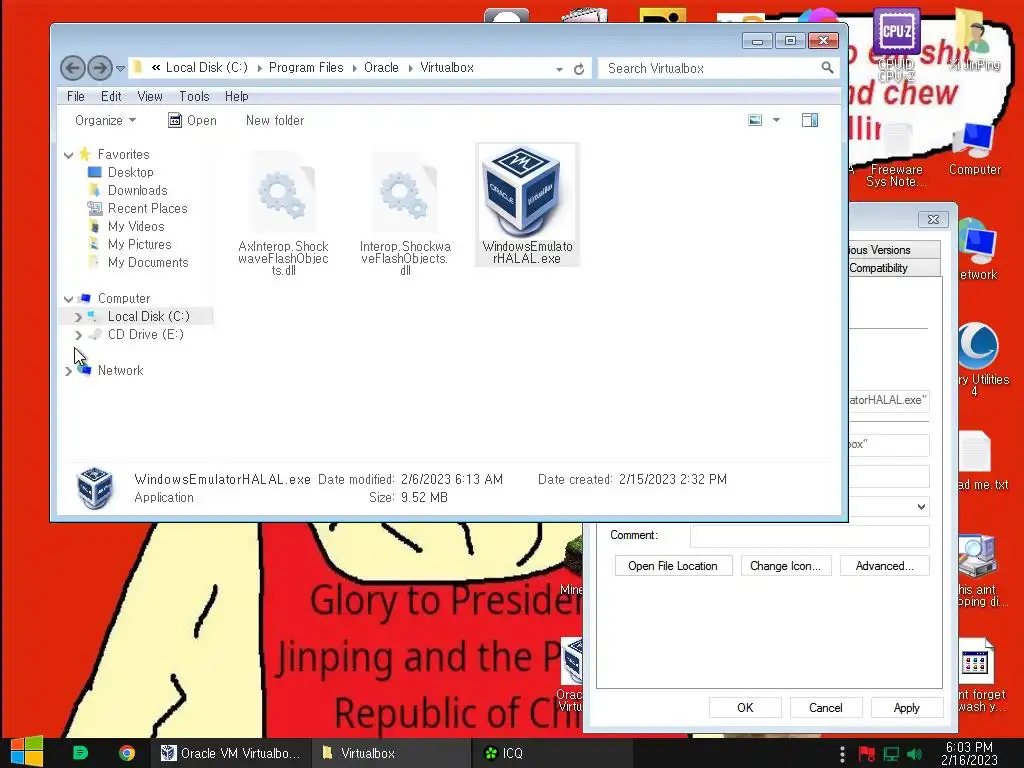The image size is (1024, 768).
Task: Click Advanced... in Properties dialog
Action: (x=884, y=566)
